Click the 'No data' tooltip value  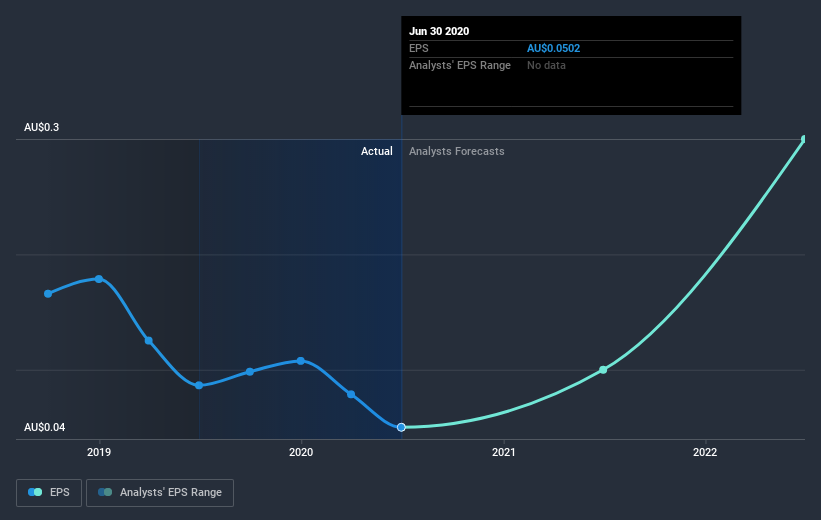click(x=546, y=65)
